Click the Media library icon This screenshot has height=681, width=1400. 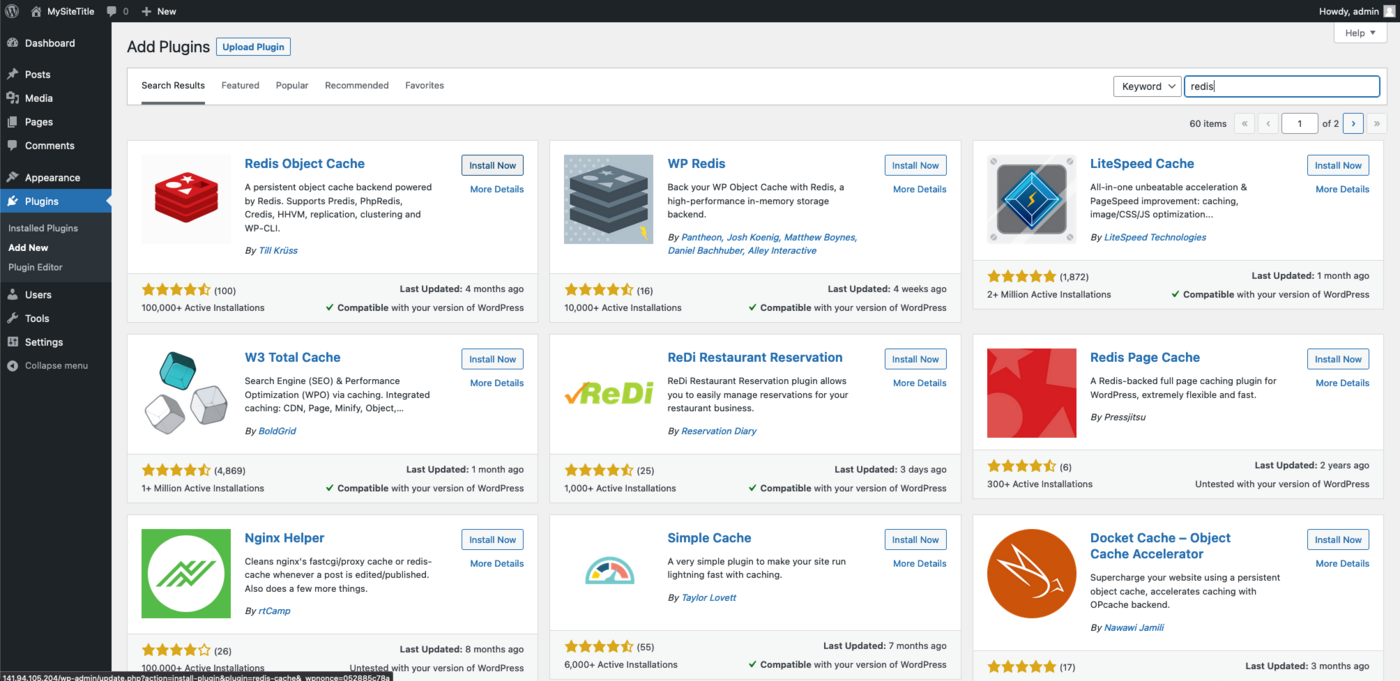pyautogui.click(x=15, y=98)
